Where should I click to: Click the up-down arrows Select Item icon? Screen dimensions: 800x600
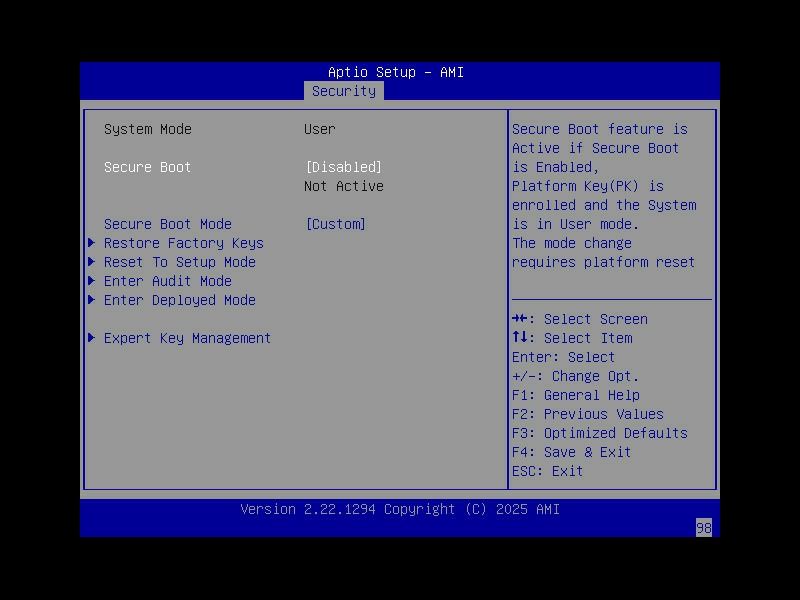pos(519,337)
